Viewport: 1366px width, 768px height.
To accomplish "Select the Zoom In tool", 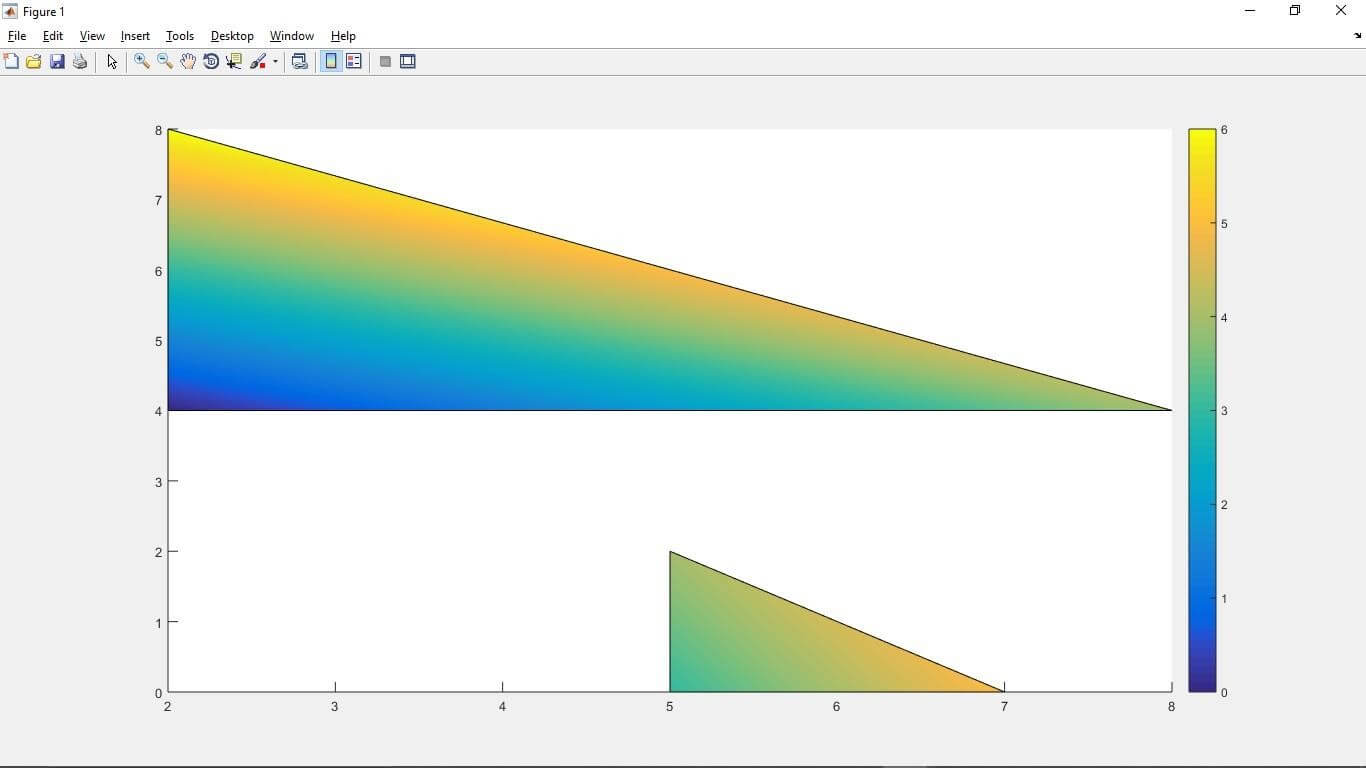I will pyautogui.click(x=141, y=61).
